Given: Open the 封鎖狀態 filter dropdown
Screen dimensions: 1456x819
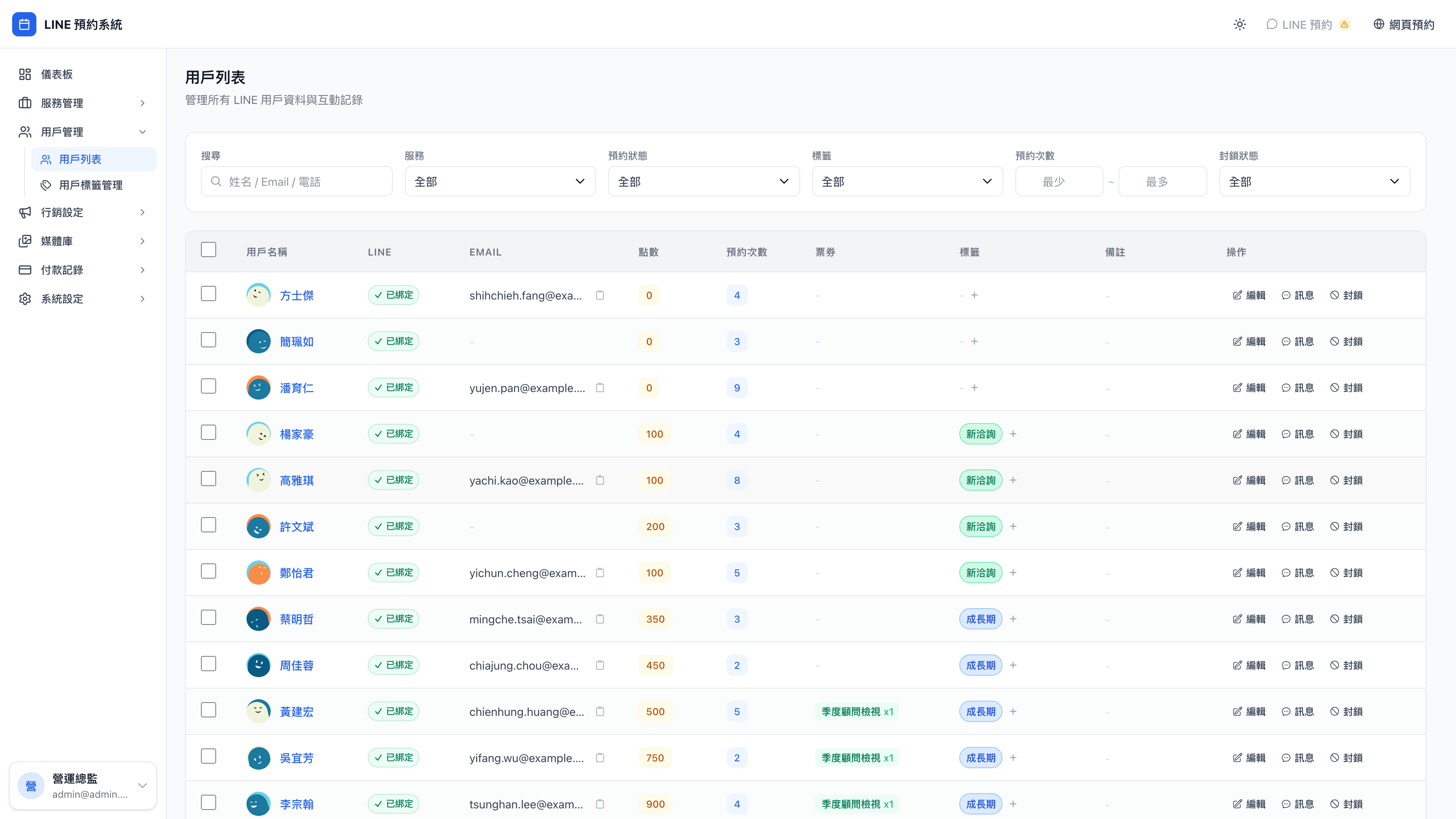Looking at the screenshot, I should point(1314,182).
